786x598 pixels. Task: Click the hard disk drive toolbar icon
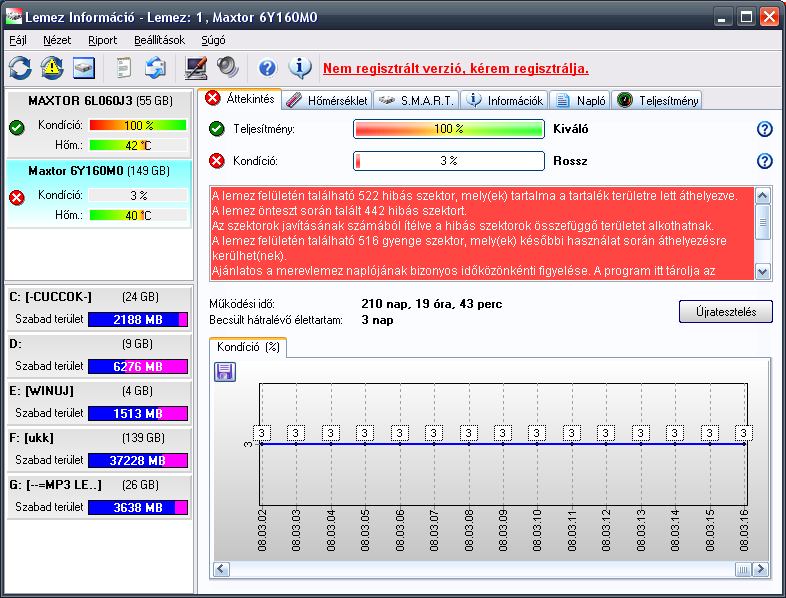point(84,68)
